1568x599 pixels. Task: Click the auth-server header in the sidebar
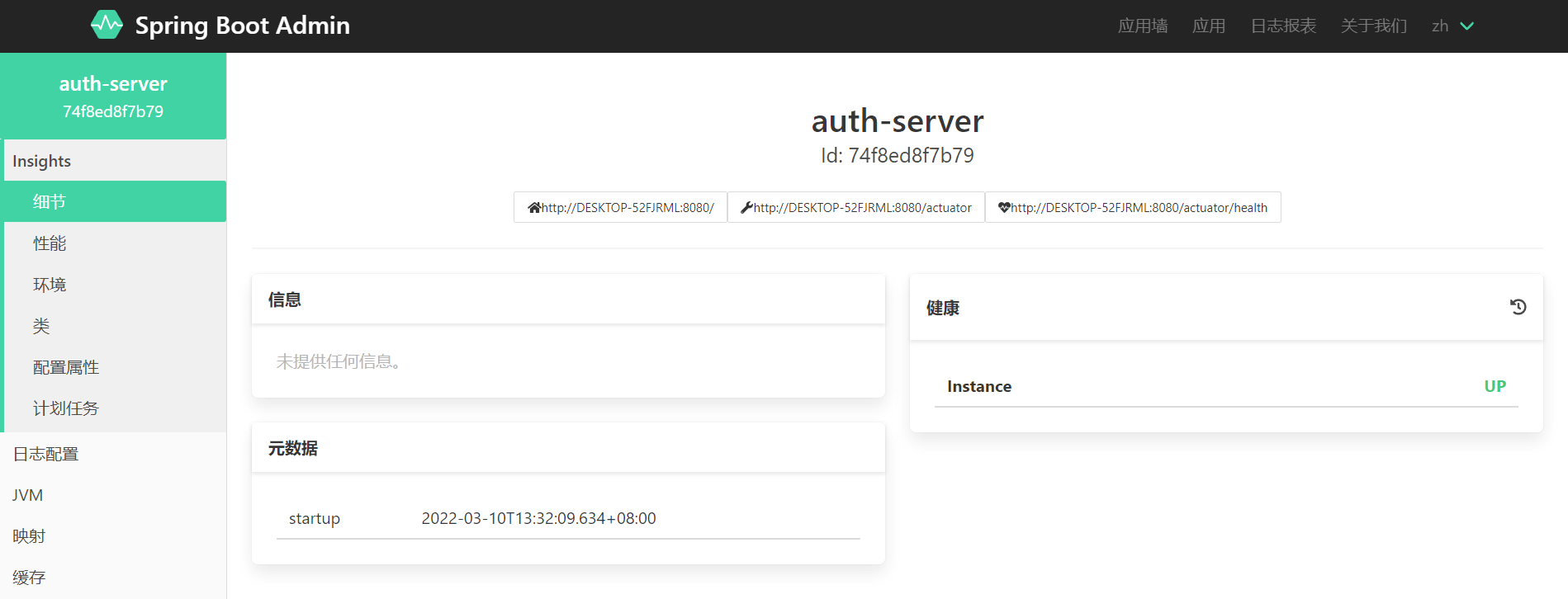(113, 84)
